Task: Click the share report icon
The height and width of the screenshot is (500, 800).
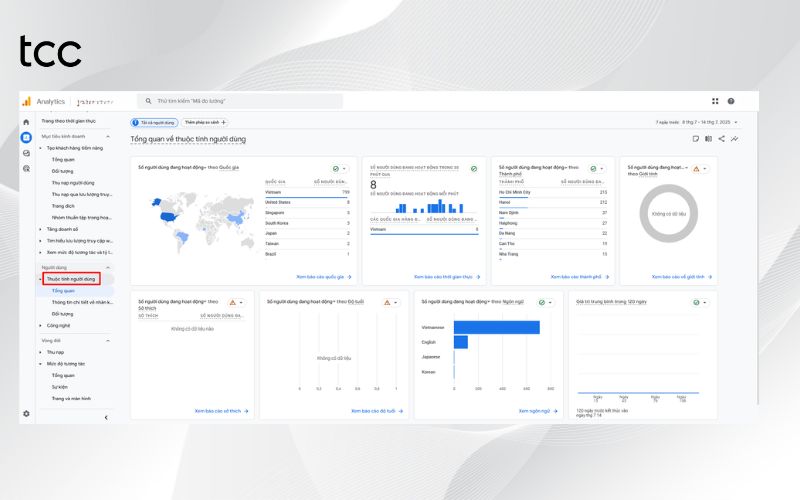Action: pyautogui.click(x=721, y=139)
